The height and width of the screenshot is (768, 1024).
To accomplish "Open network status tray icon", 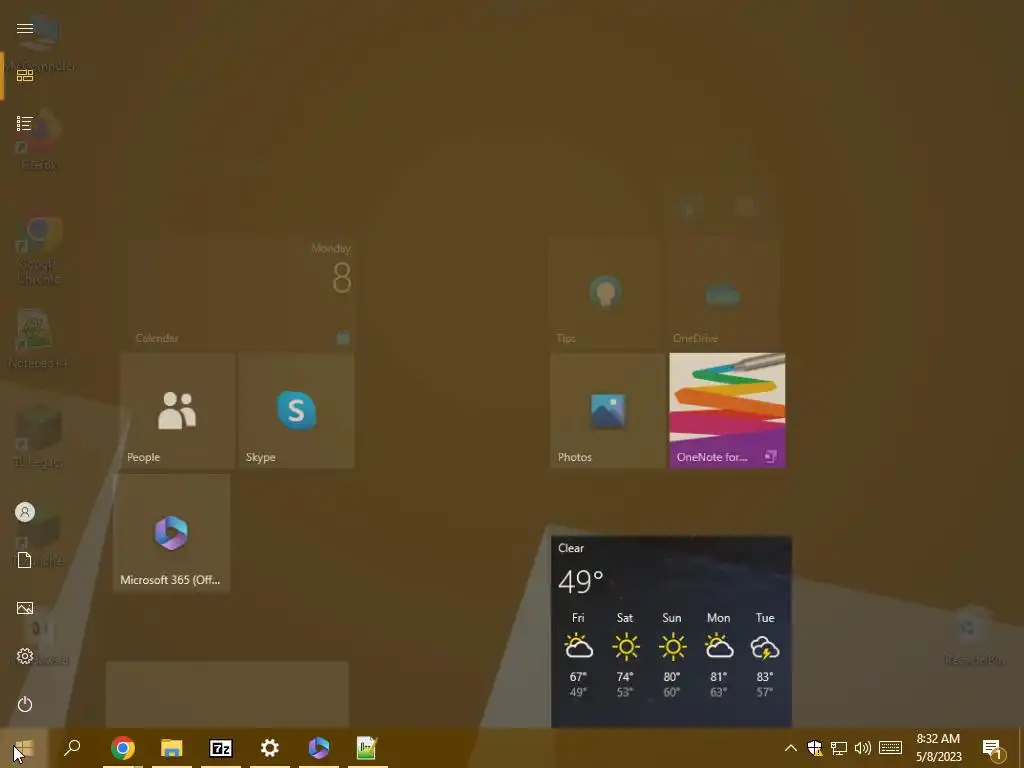I will coord(839,748).
